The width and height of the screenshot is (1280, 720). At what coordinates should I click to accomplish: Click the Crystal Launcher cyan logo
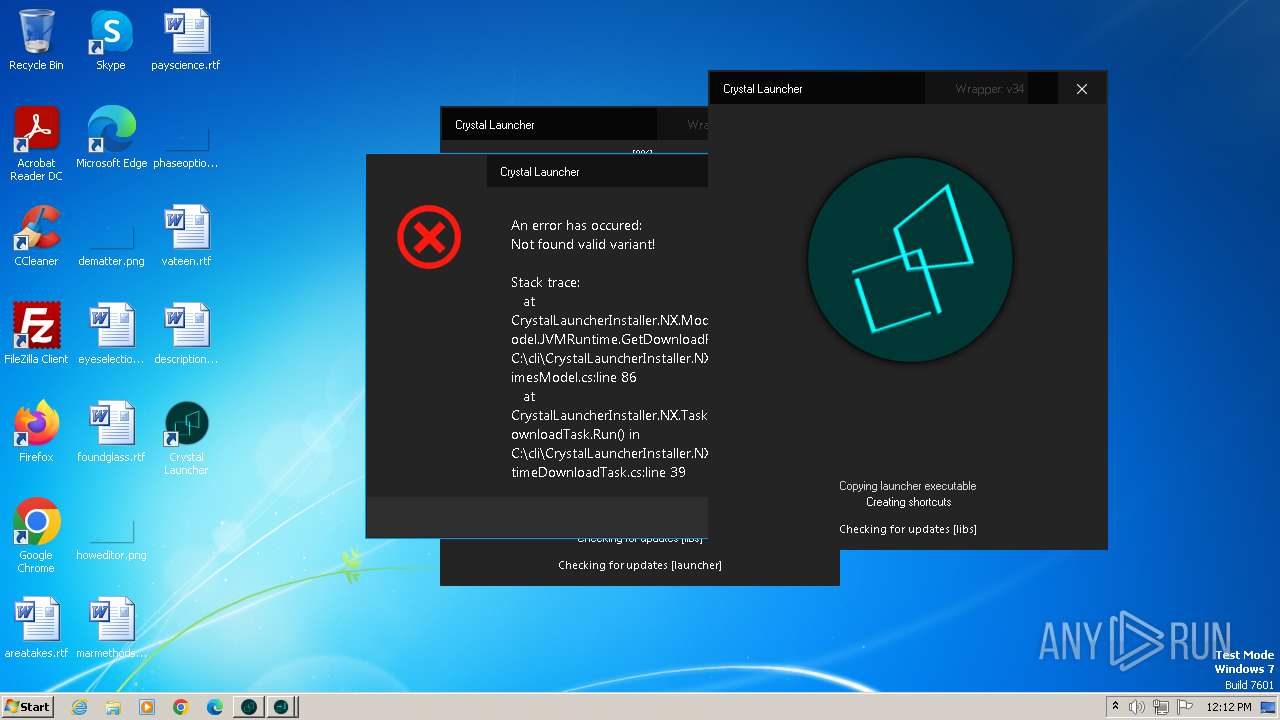tap(910, 260)
